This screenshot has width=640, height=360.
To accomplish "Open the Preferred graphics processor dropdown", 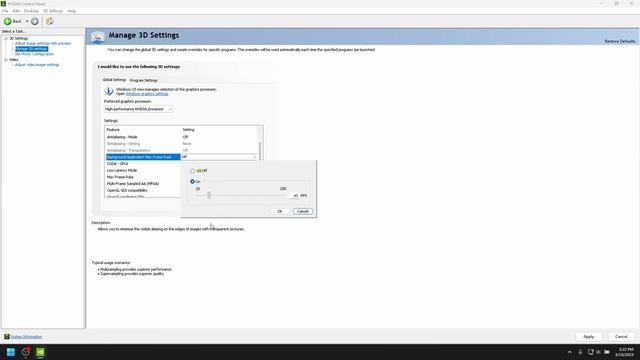I will tap(138, 109).
